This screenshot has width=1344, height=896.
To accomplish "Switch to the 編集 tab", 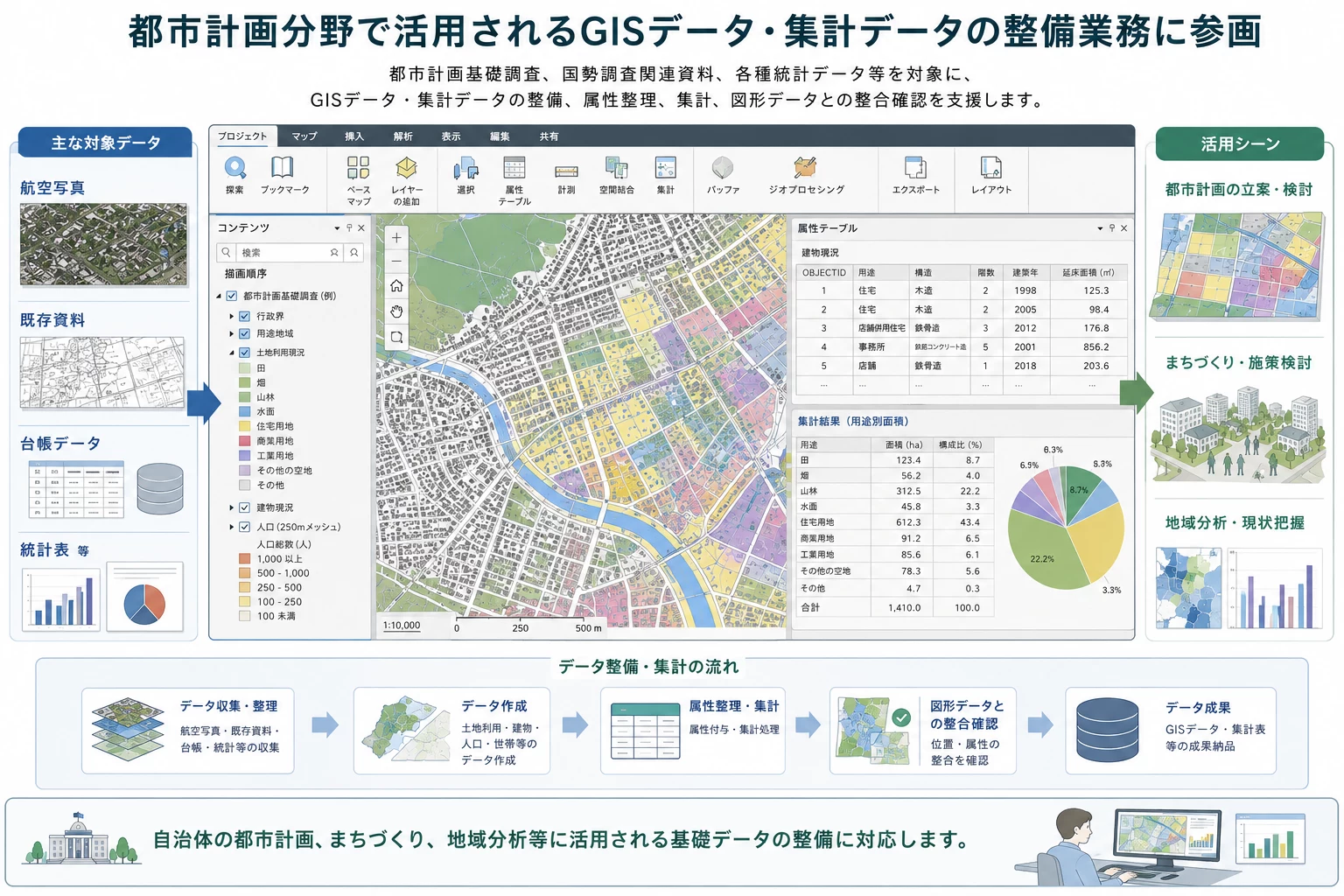I will 500,136.
